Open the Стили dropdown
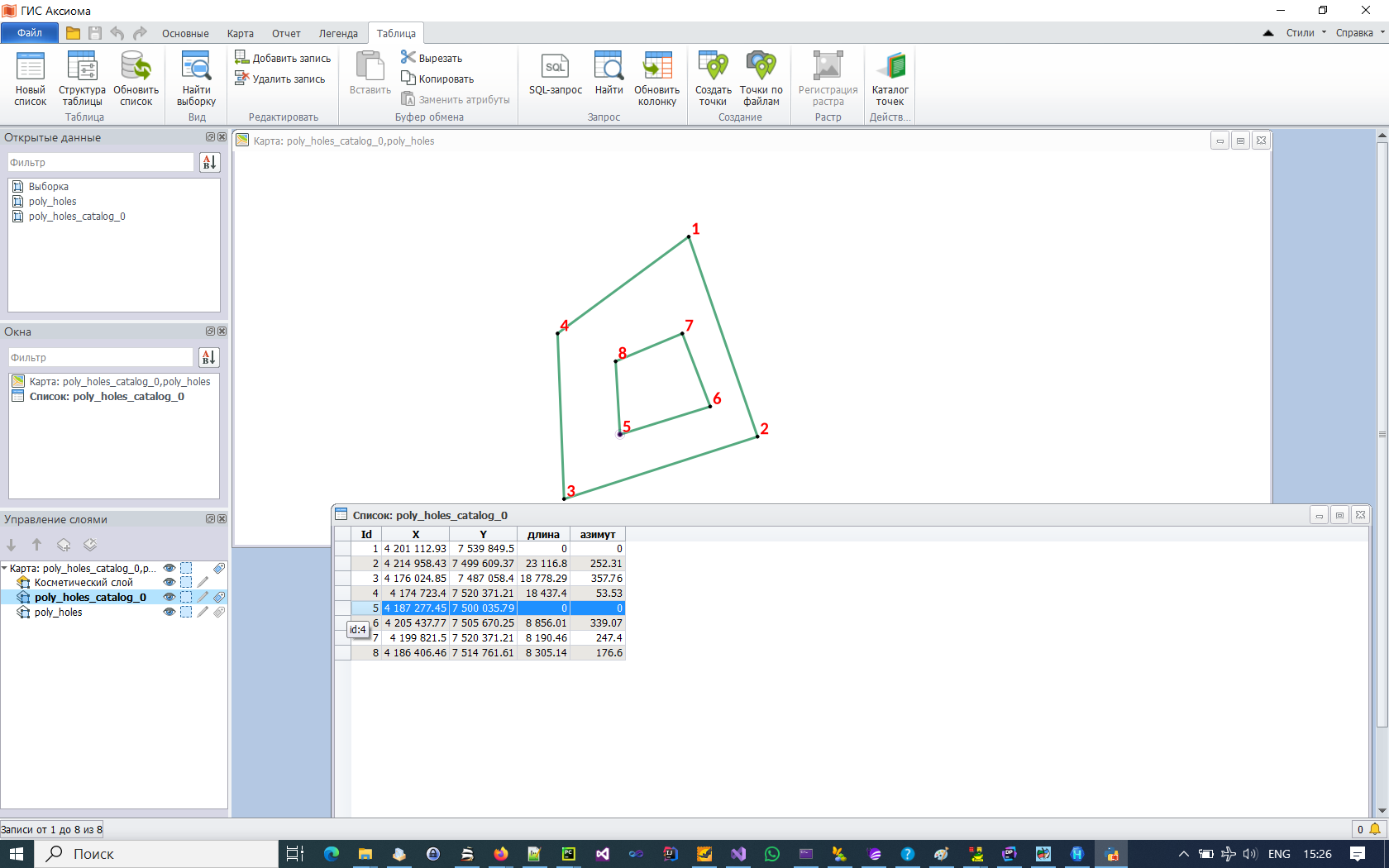This screenshot has width=1389, height=868. pyautogui.click(x=1305, y=33)
